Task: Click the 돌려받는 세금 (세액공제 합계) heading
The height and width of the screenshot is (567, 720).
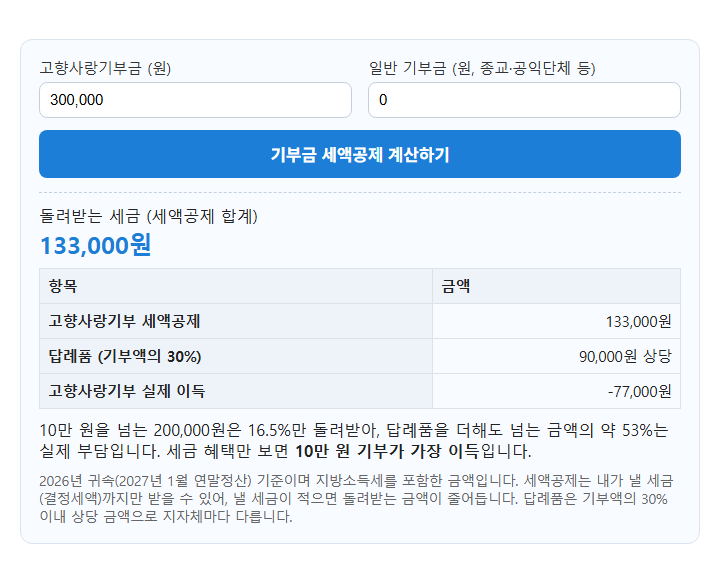Action: [x=149, y=216]
